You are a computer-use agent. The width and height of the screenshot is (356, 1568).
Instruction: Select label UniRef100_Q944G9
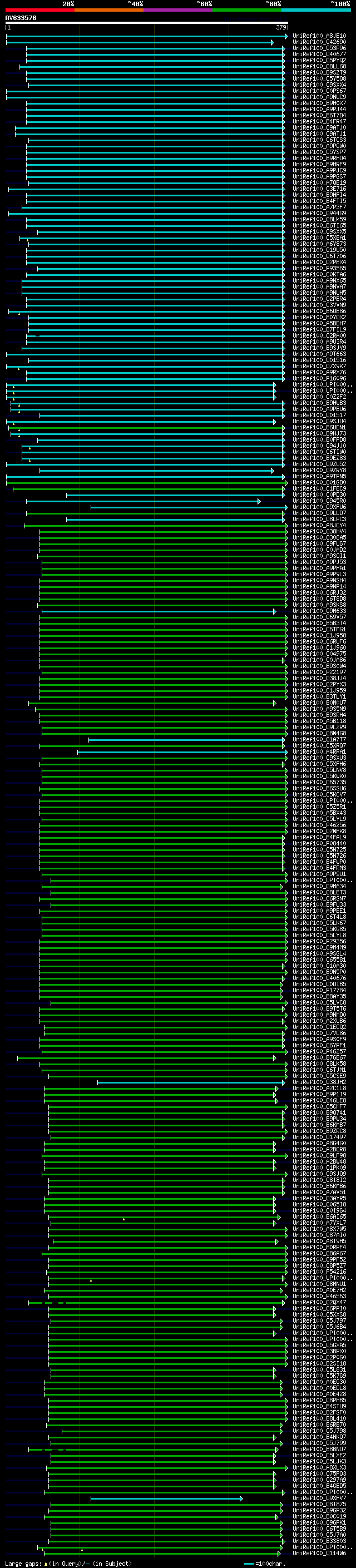point(319,214)
